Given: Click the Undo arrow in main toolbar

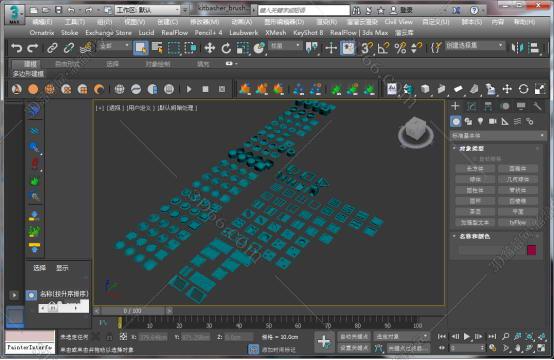Looking at the screenshot, I should (x=16, y=48).
